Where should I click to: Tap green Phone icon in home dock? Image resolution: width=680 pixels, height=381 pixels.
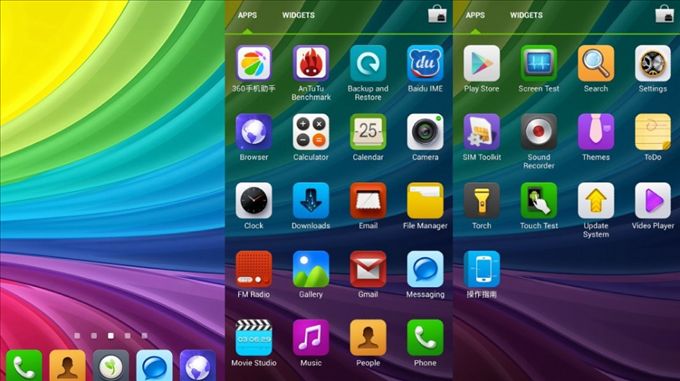pyautogui.click(x=24, y=366)
